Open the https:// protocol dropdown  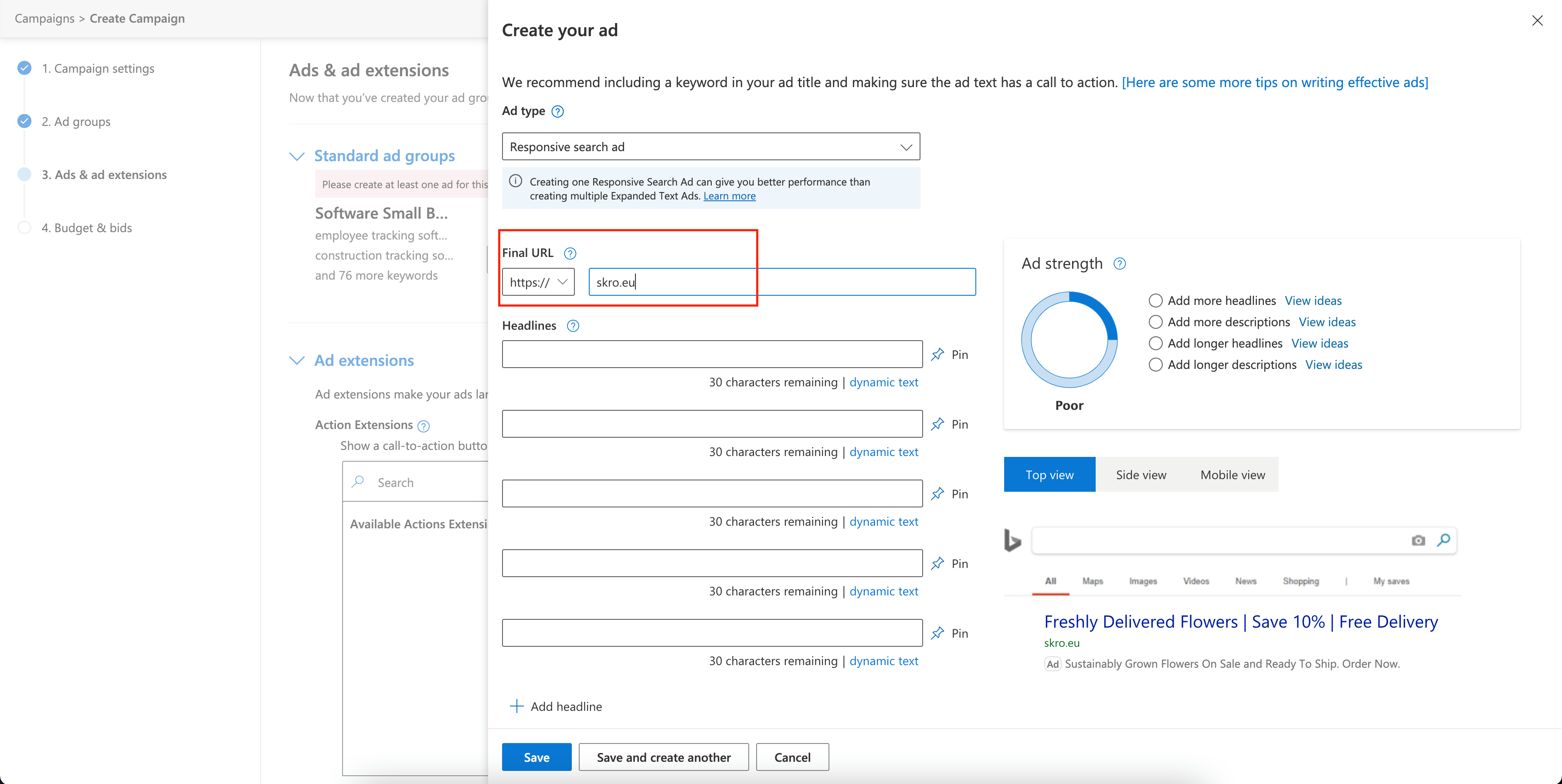pyautogui.click(x=538, y=282)
